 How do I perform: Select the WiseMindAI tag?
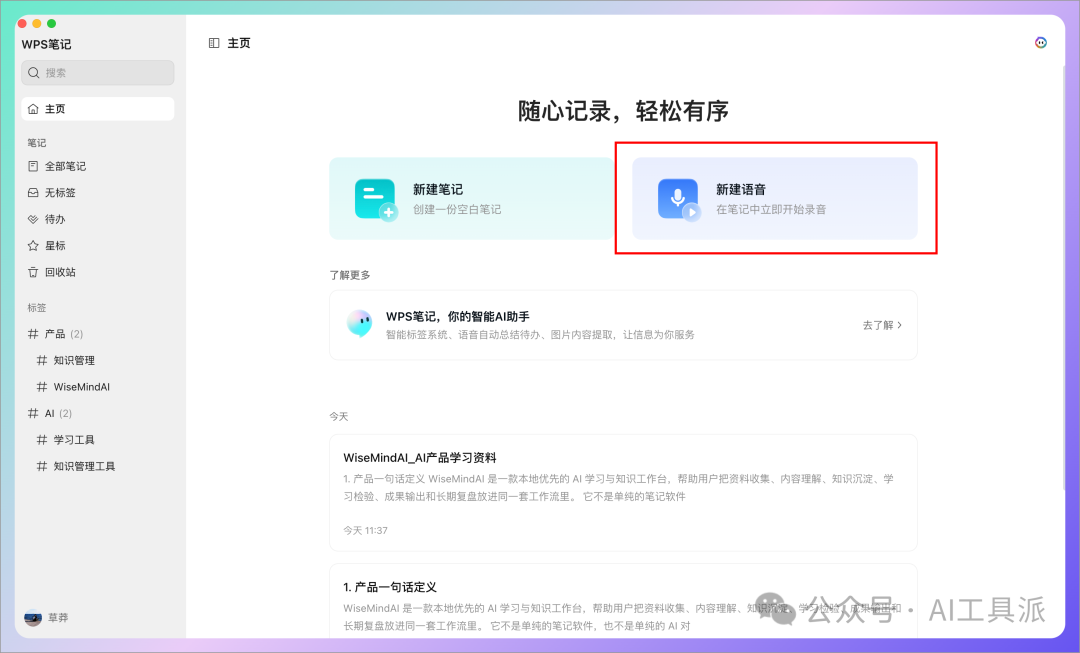(98, 387)
